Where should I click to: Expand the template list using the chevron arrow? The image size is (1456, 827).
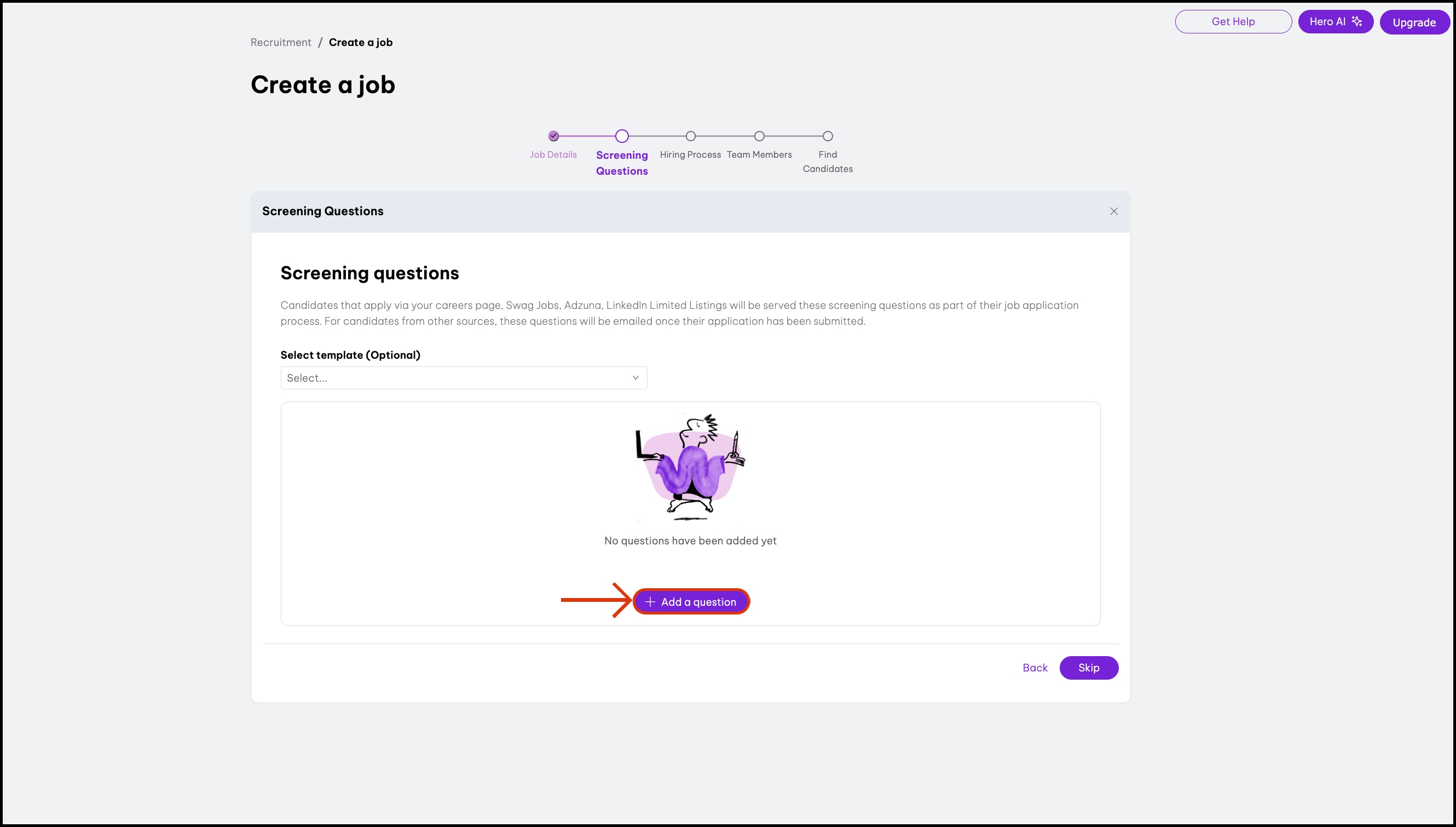point(635,378)
